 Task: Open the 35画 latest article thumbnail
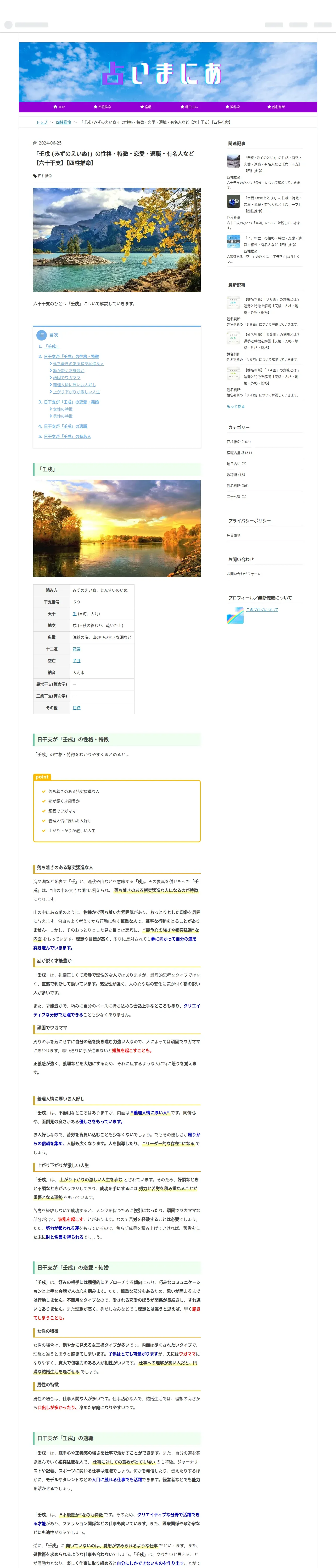tap(234, 338)
